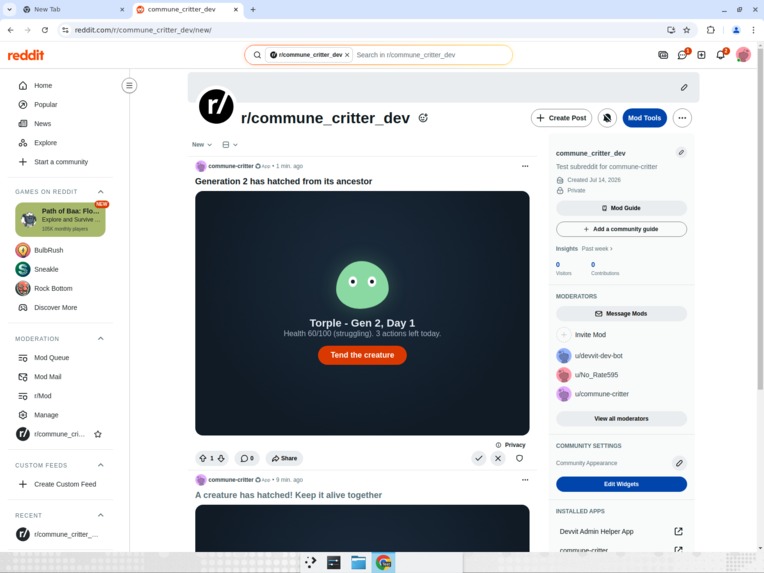The width and height of the screenshot is (764, 573).
Task: Open mod shield actions on Generation 2 post
Action: coord(519,458)
